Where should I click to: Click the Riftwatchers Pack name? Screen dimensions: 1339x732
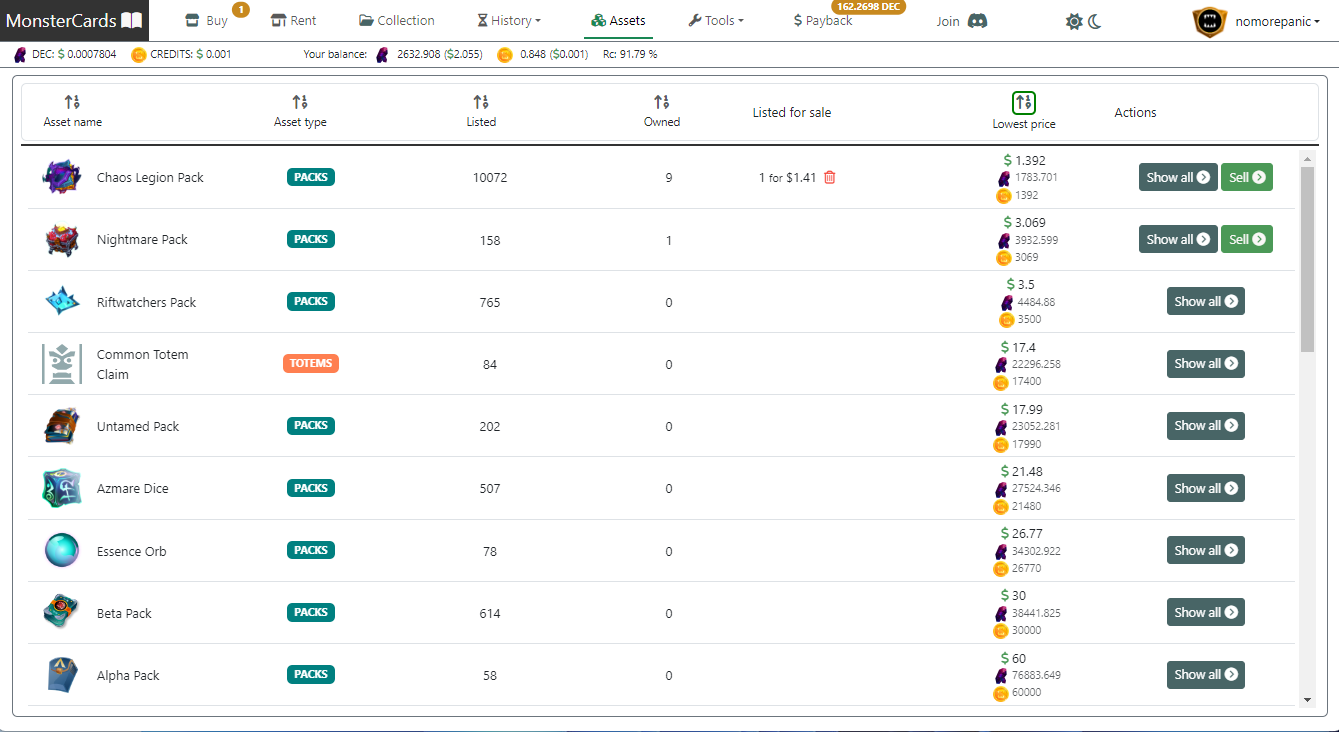tap(147, 302)
